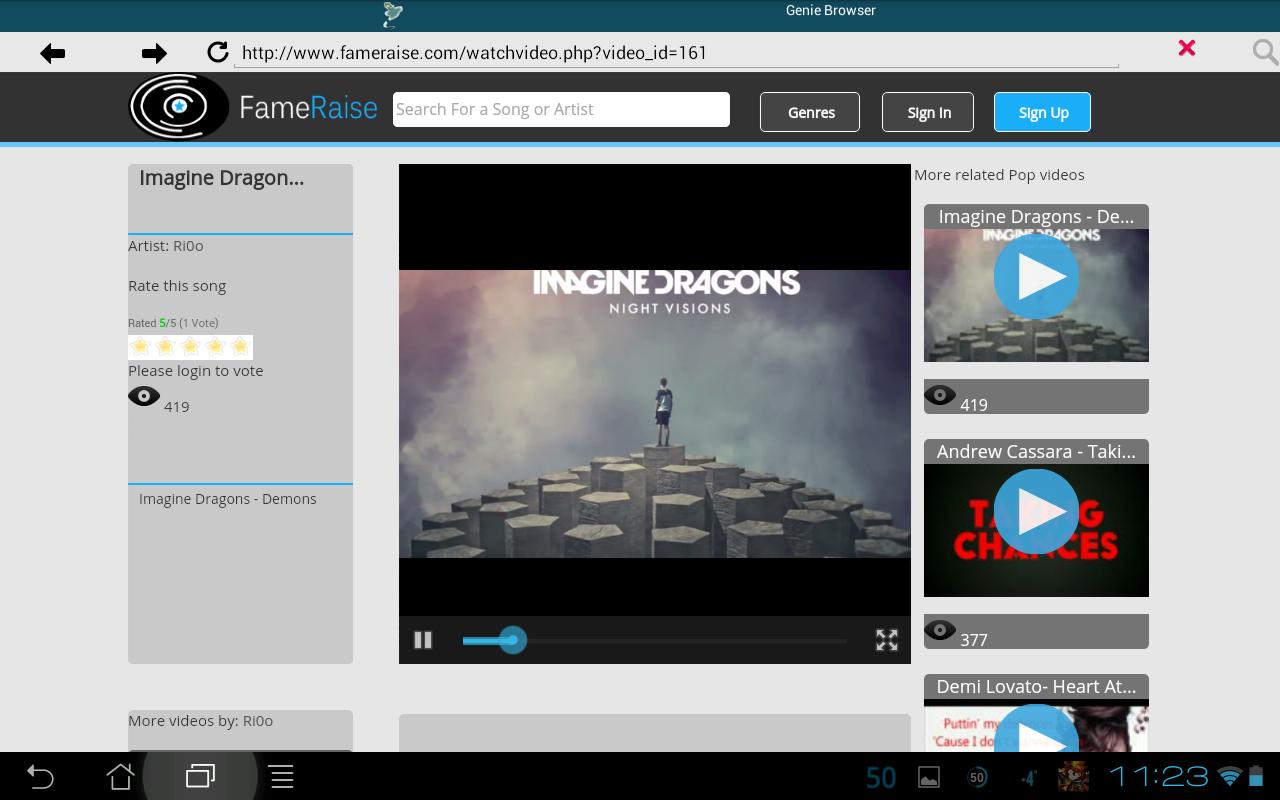
Task: Play the Demi Lovato related video thumbnail
Action: (1036, 730)
